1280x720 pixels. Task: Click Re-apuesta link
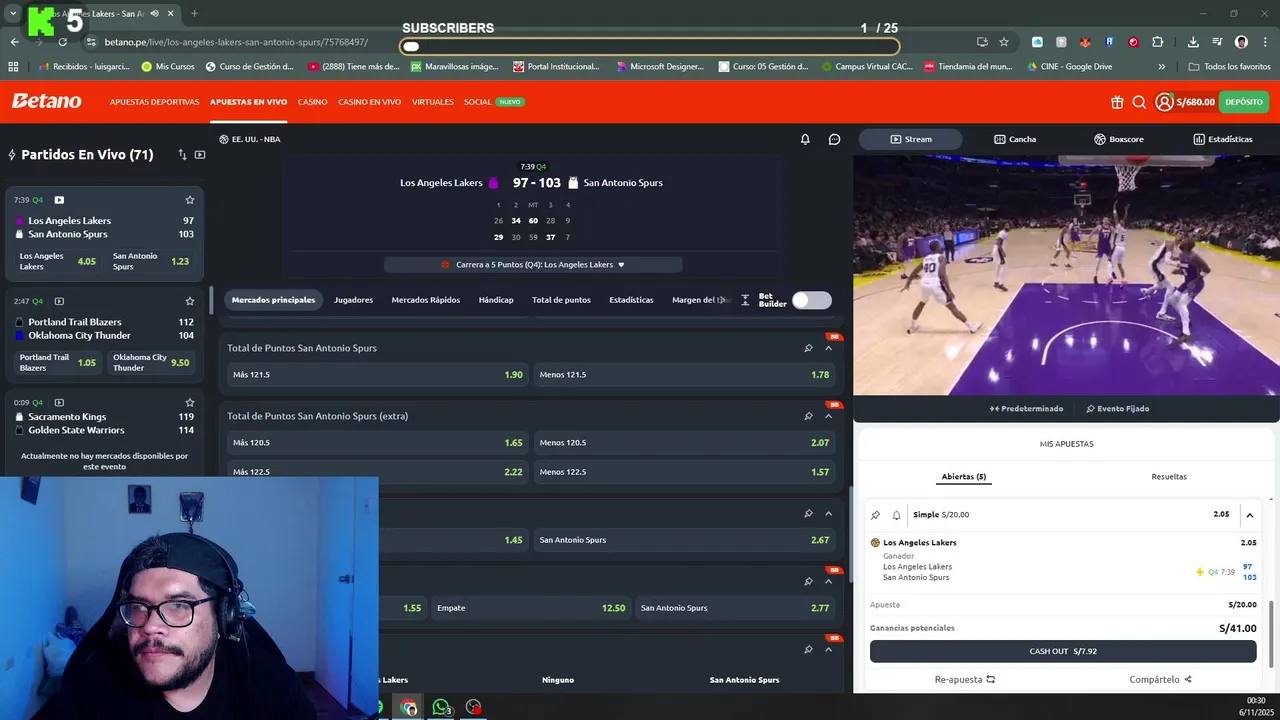965,679
